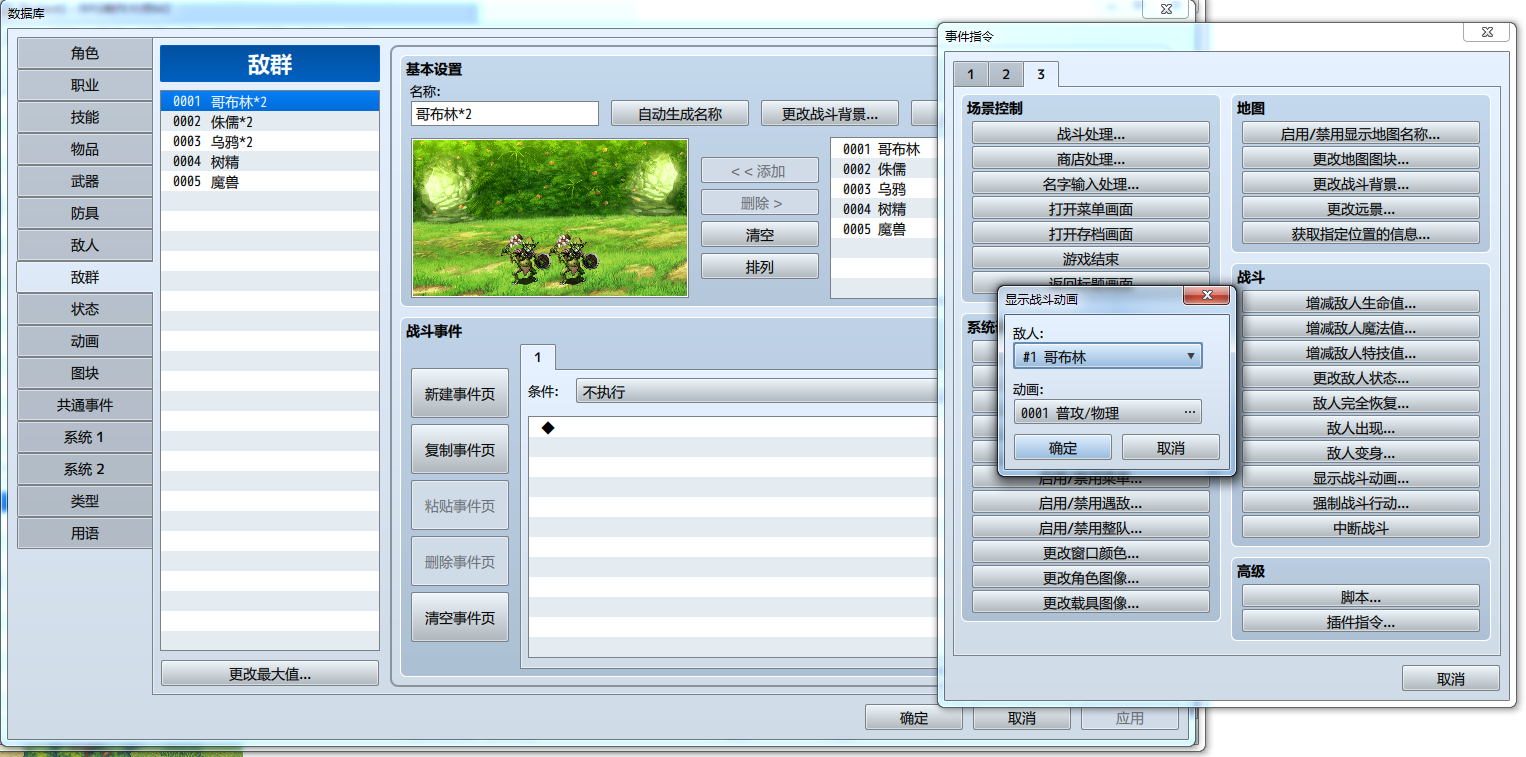Image resolution: width=1526 pixels, height=757 pixels.
Task: Cancel the 事件指令 window with 取消
Action: [x=1451, y=678]
